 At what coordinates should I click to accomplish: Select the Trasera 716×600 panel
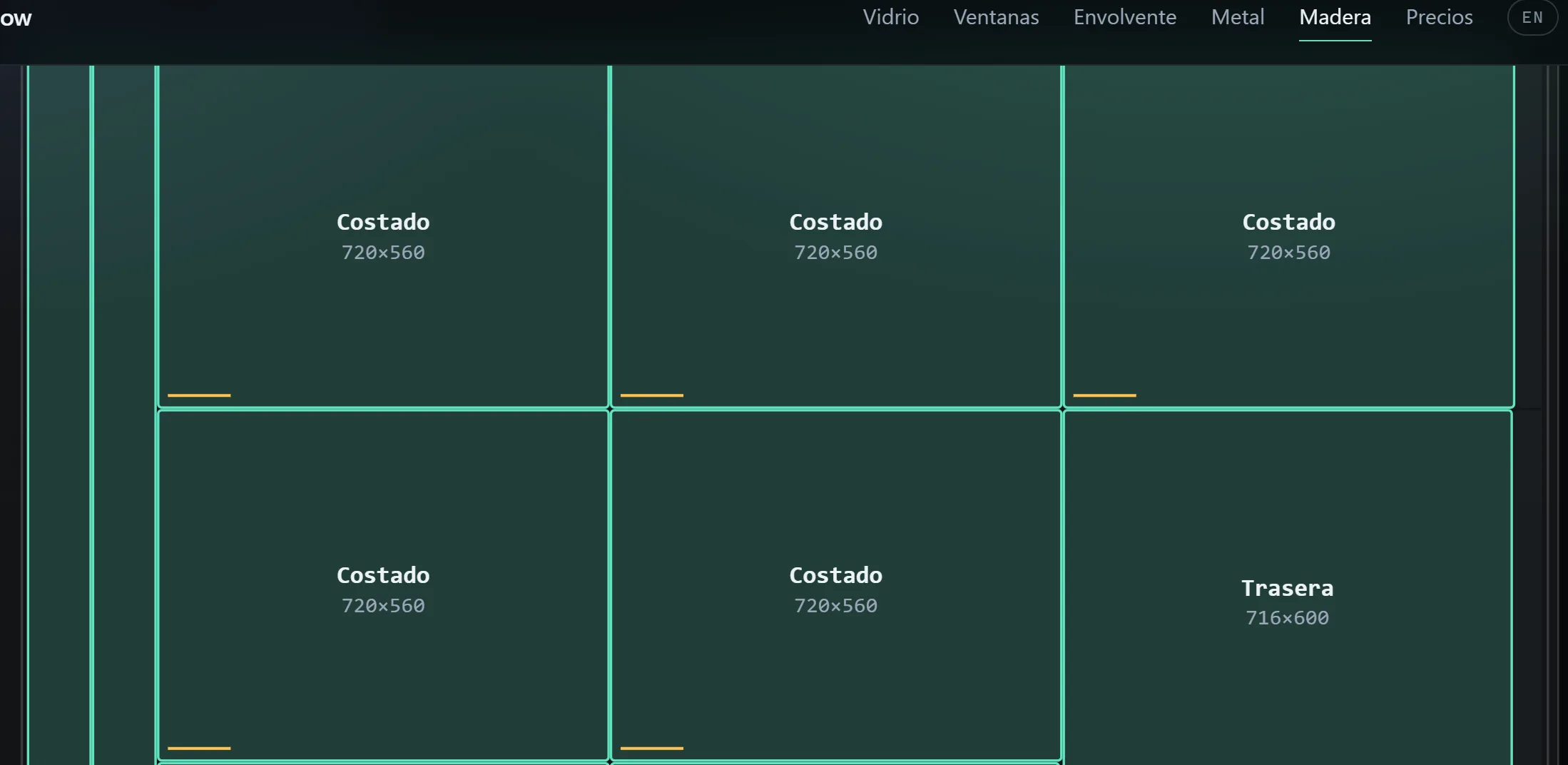click(1287, 588)
